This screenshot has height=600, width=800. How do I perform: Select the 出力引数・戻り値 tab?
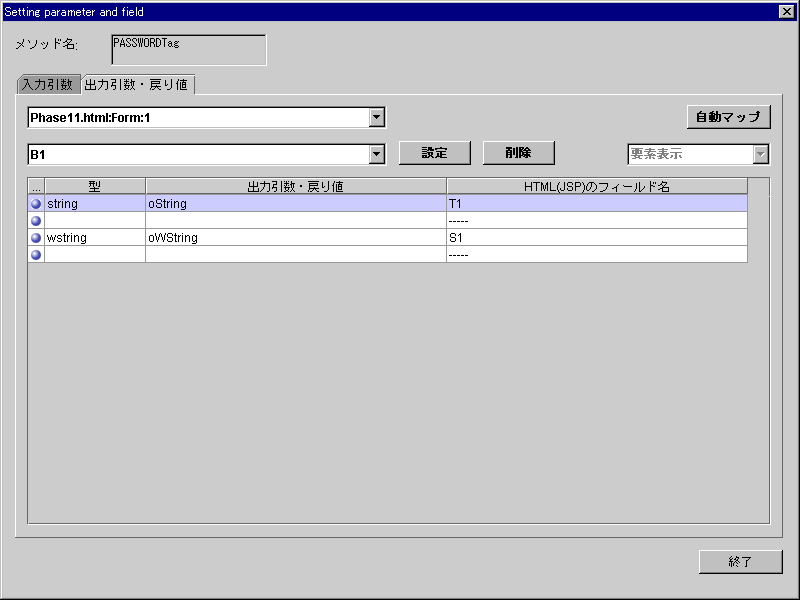click(x=136, y=84)
